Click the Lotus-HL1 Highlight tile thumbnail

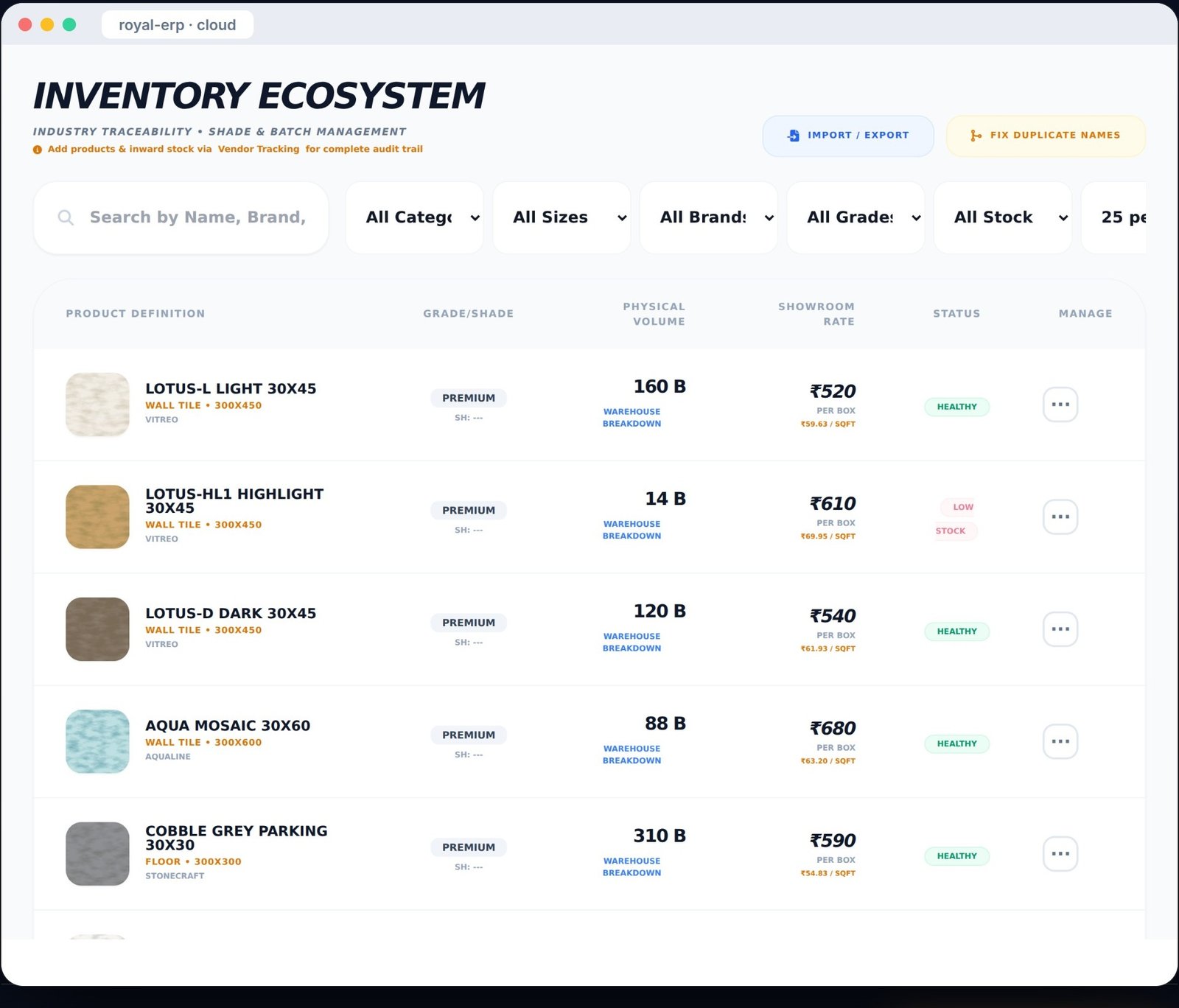point(97,517)
